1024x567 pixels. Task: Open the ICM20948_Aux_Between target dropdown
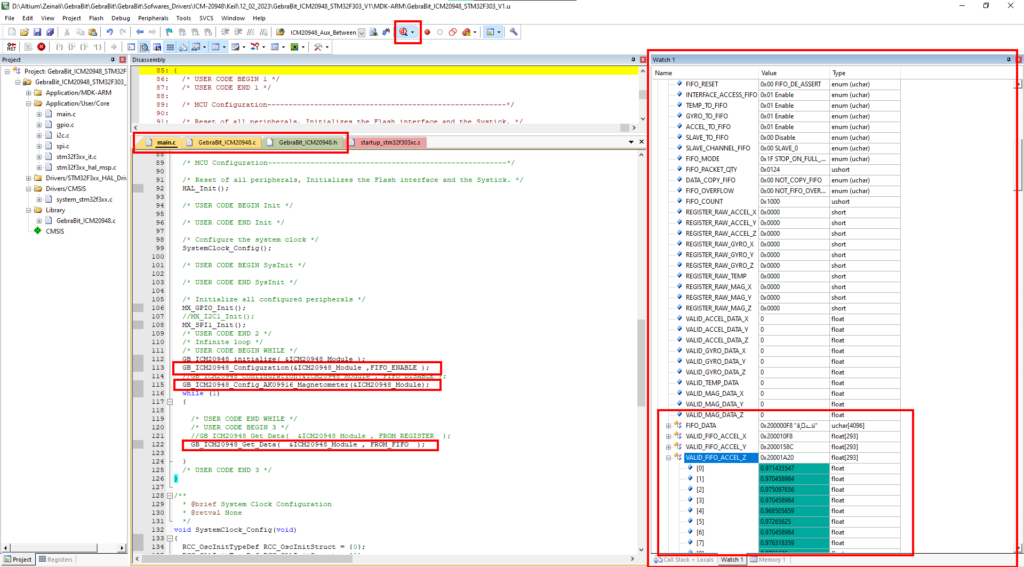[x=362, y=32]
